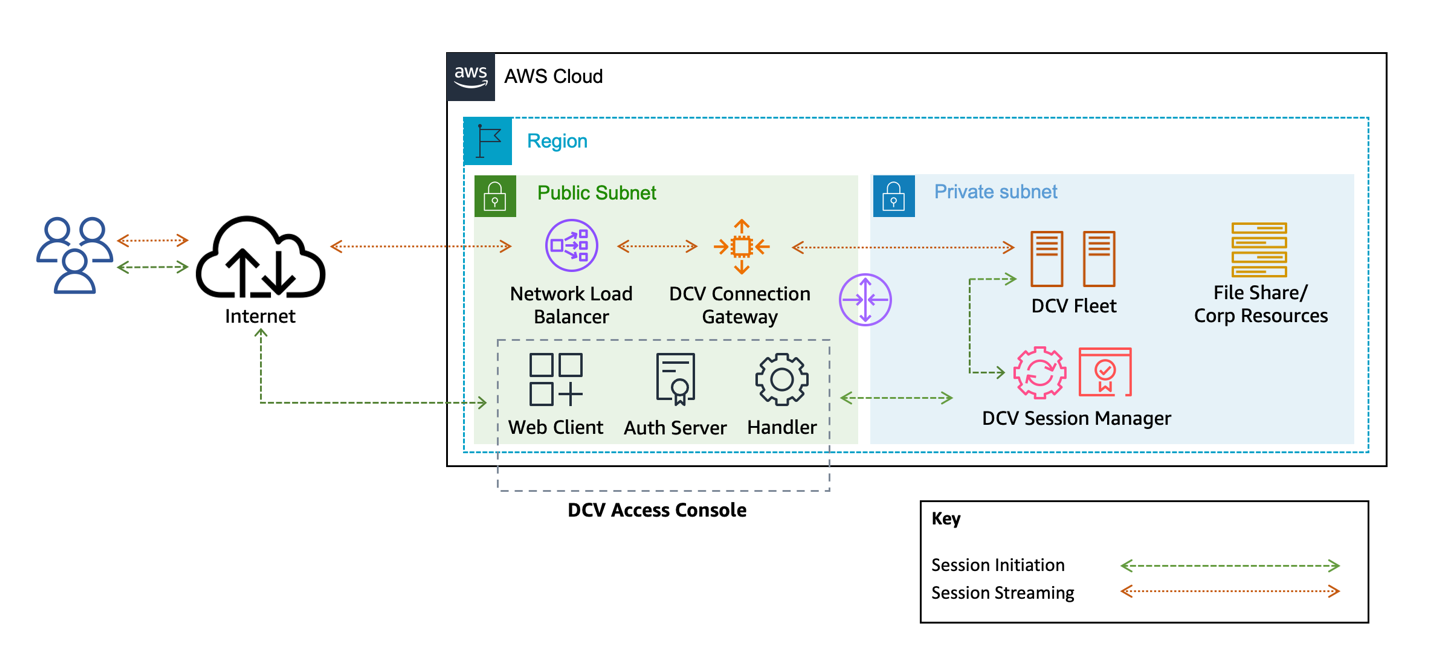
Task: Click the purple router icon between subnets
Action: click(867, 298)
